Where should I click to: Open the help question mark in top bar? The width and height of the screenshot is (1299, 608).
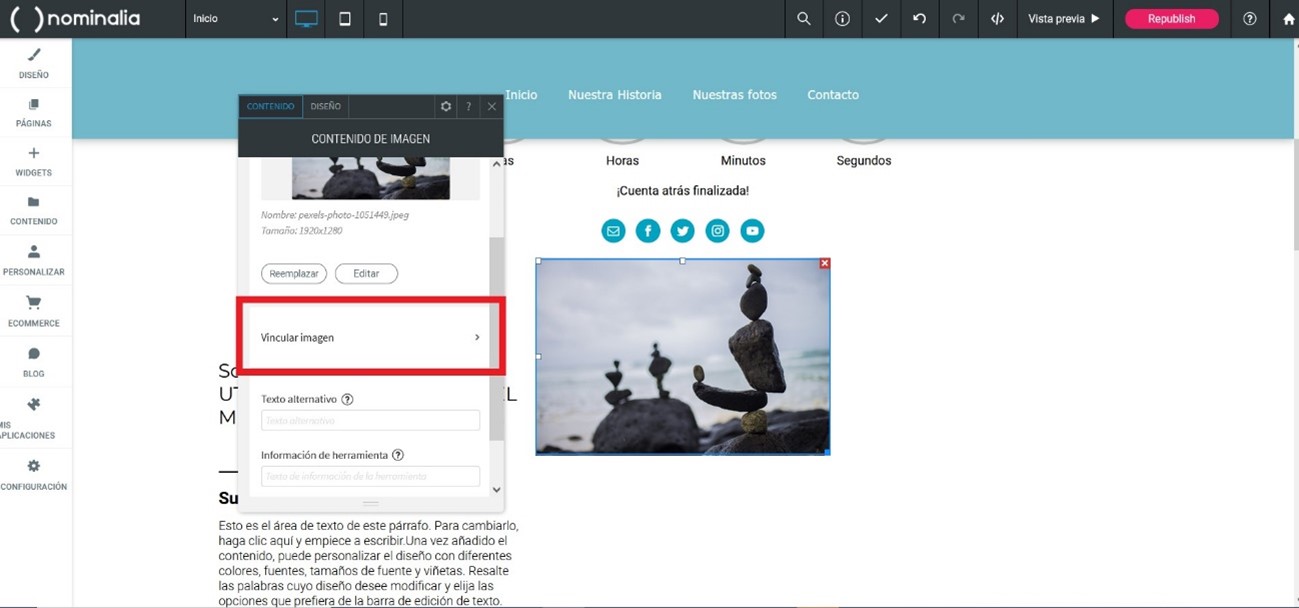[1249, 19]
